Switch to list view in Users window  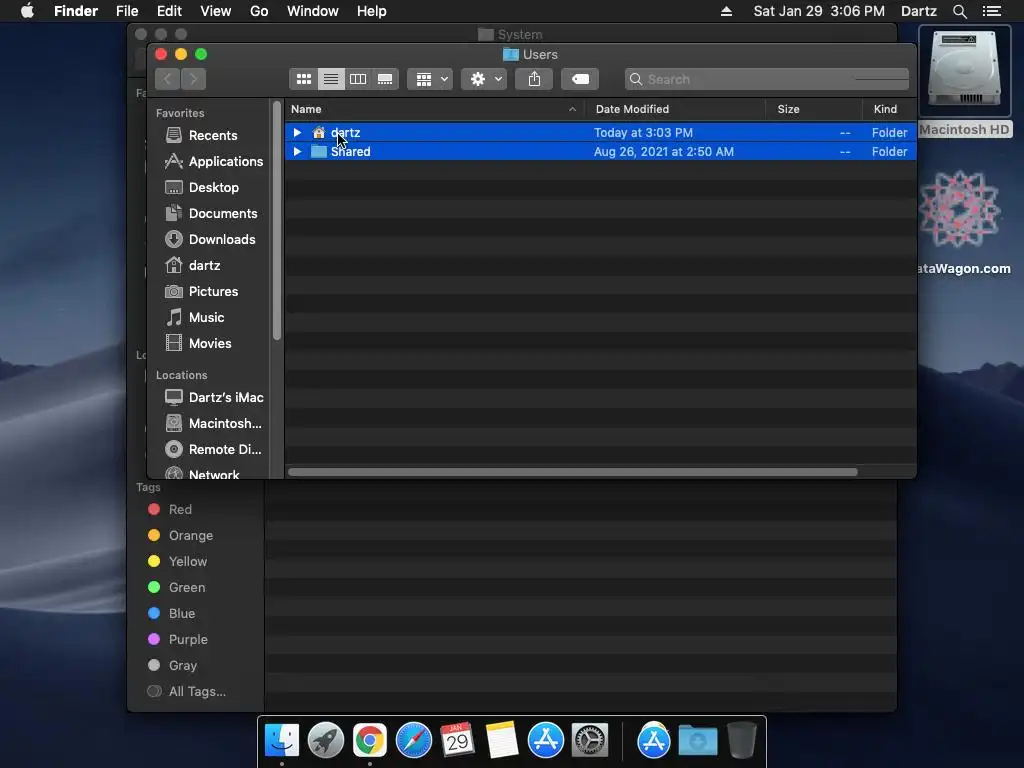click(x=331, y=79)
